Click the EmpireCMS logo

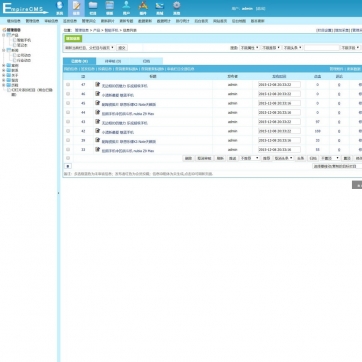coord(25,8)
